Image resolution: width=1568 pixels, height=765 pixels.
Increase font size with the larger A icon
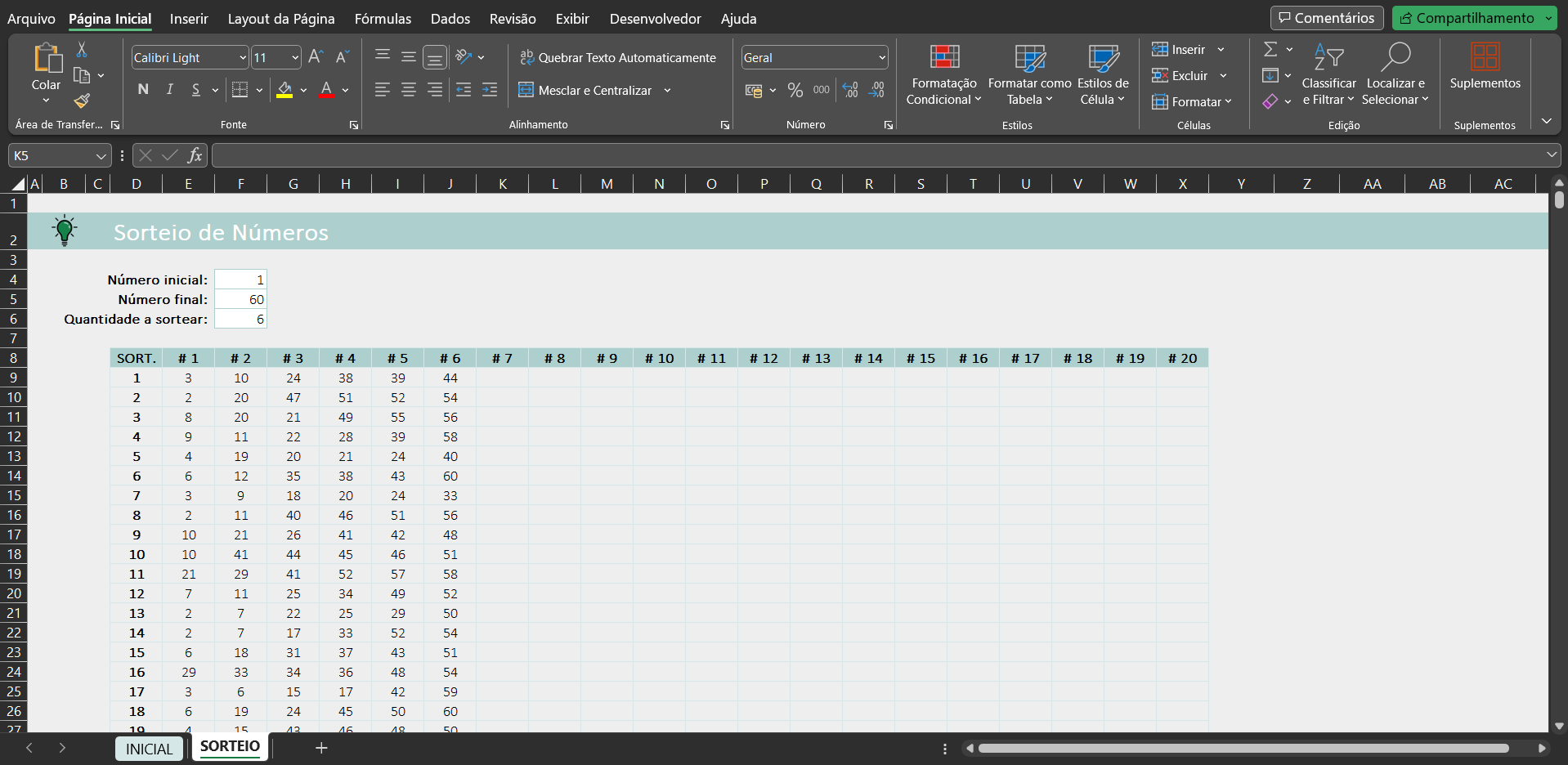point(316,57)
